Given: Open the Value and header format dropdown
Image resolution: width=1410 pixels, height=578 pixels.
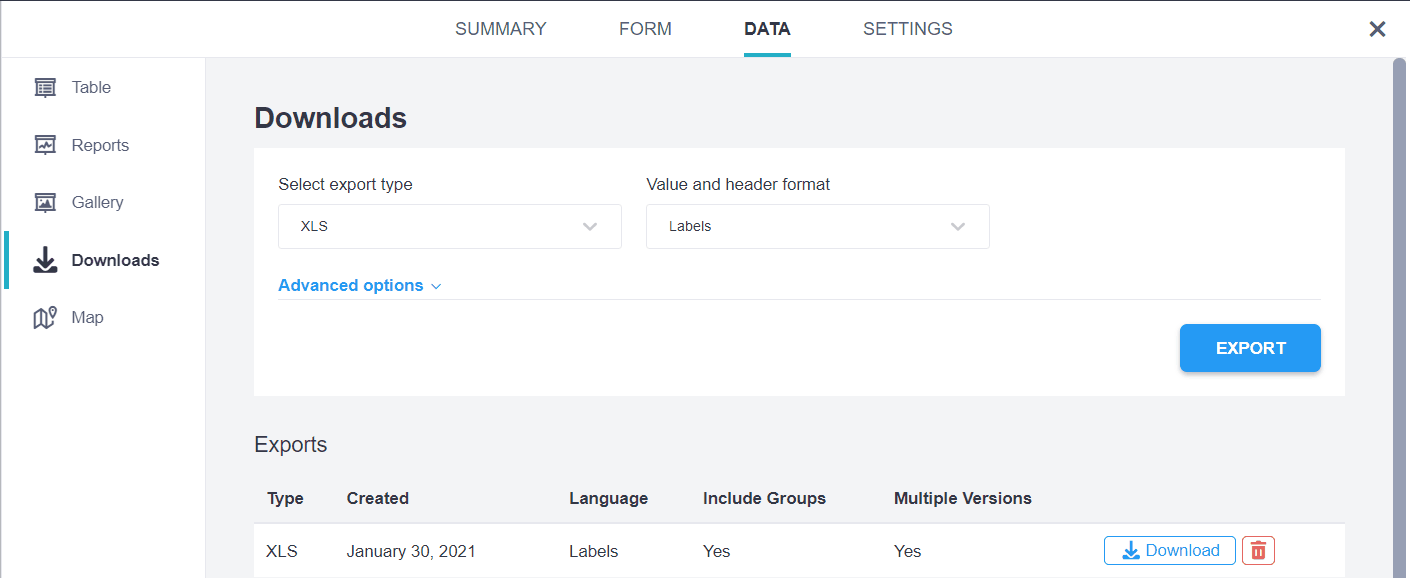Looking at the screenshot, I should [817, 227].
